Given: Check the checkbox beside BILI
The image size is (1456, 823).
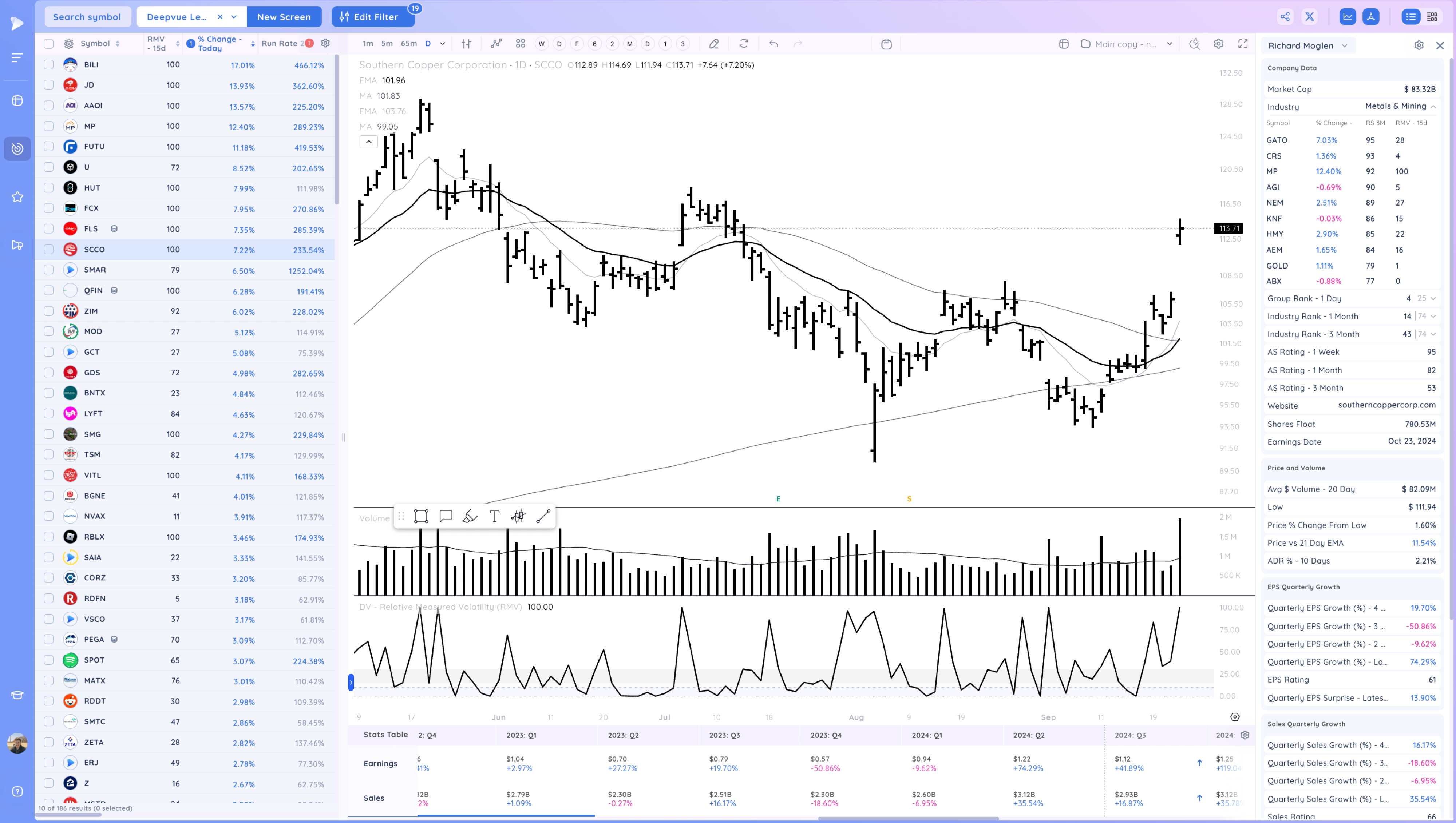Looking at the screenshot, I should [x=49, y=64].
